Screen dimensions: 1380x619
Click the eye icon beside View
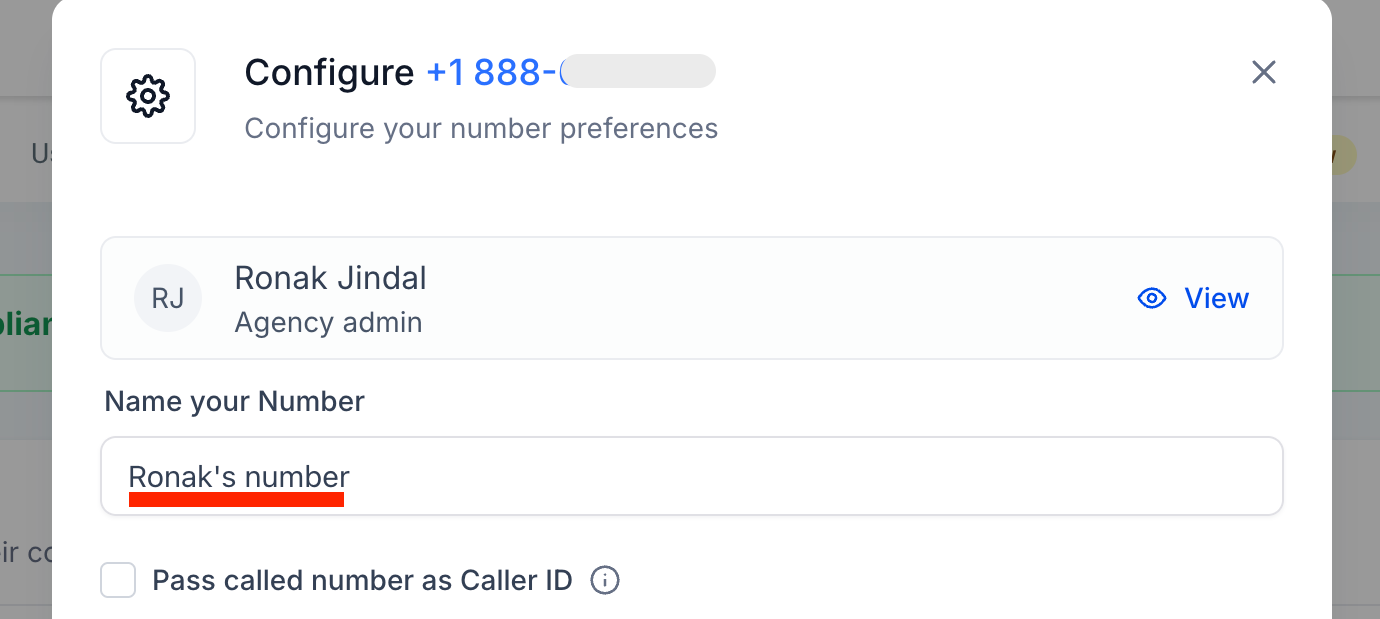[x=1152, y=298]
